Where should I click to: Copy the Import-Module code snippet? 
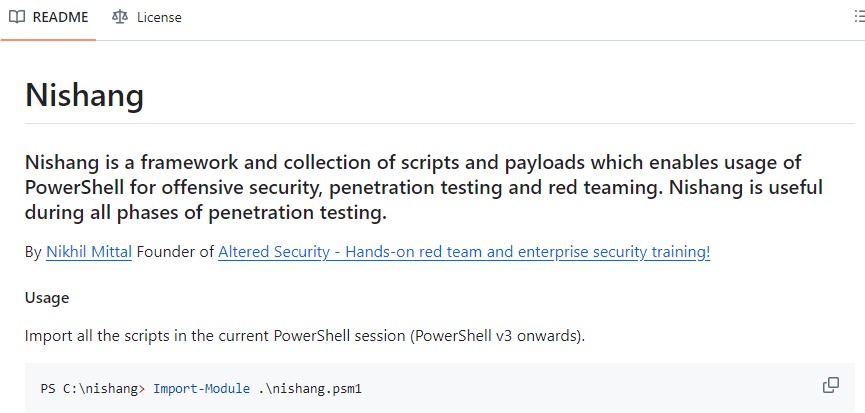coord(831,385)
